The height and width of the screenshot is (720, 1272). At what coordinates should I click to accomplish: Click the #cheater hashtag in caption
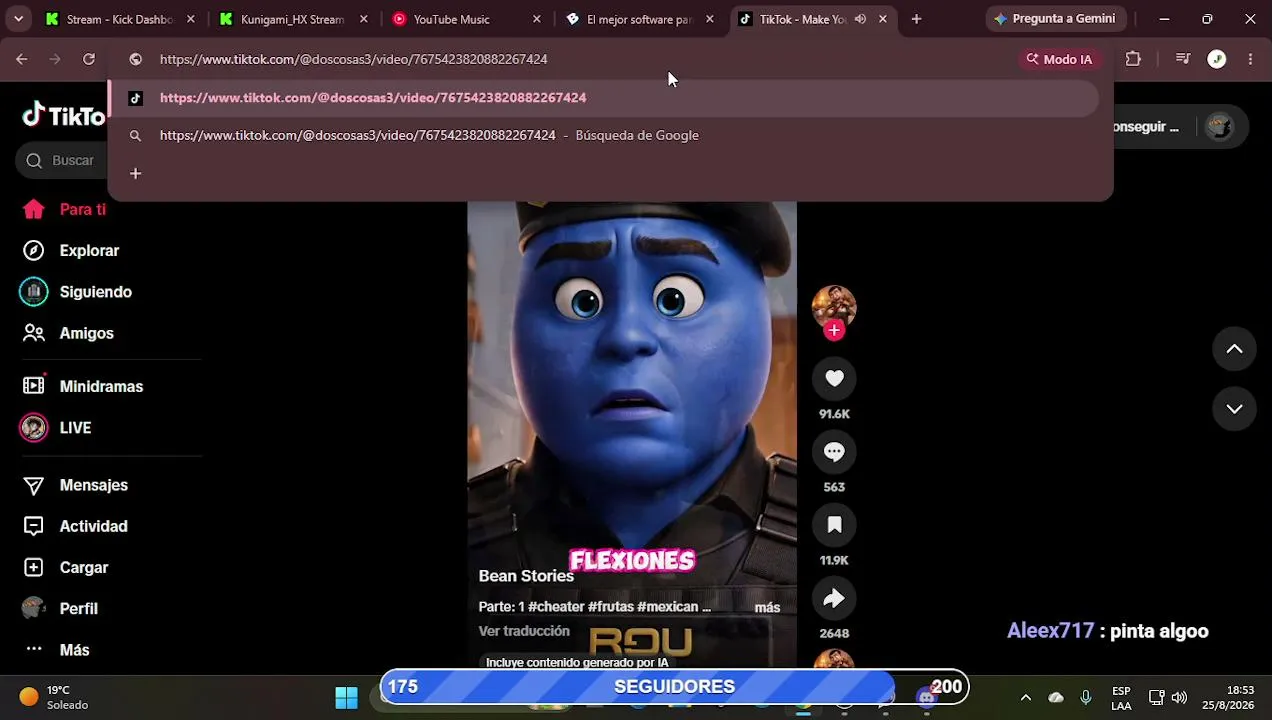click(x=556, y=607)
